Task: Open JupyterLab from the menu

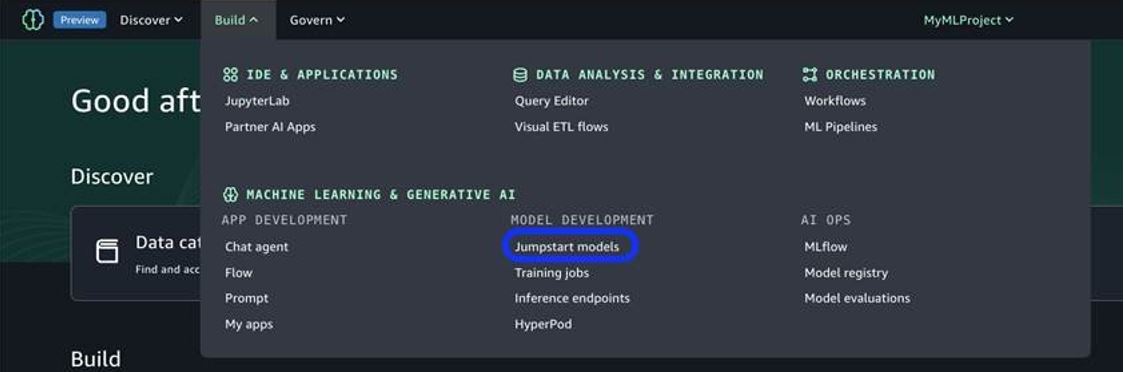Action: point(257,101)
